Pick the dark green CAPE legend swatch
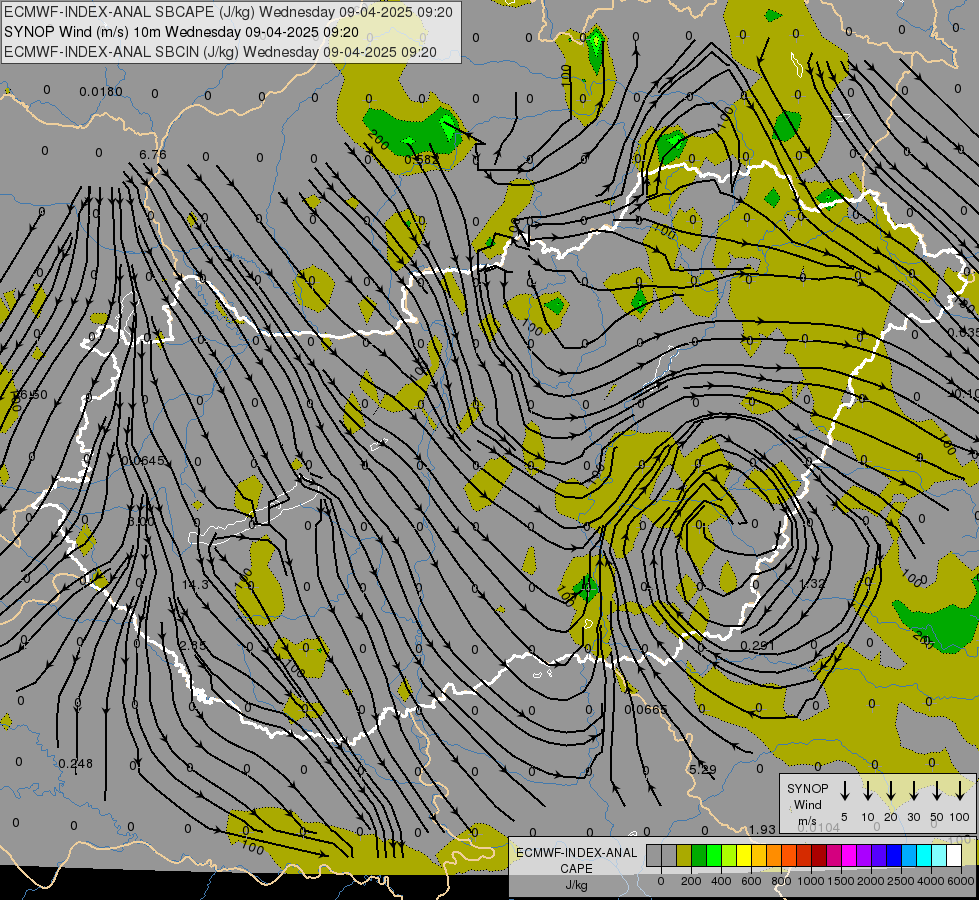Image resolution: width=979 pixels, height=900 pixels. [x=699, y=855]
